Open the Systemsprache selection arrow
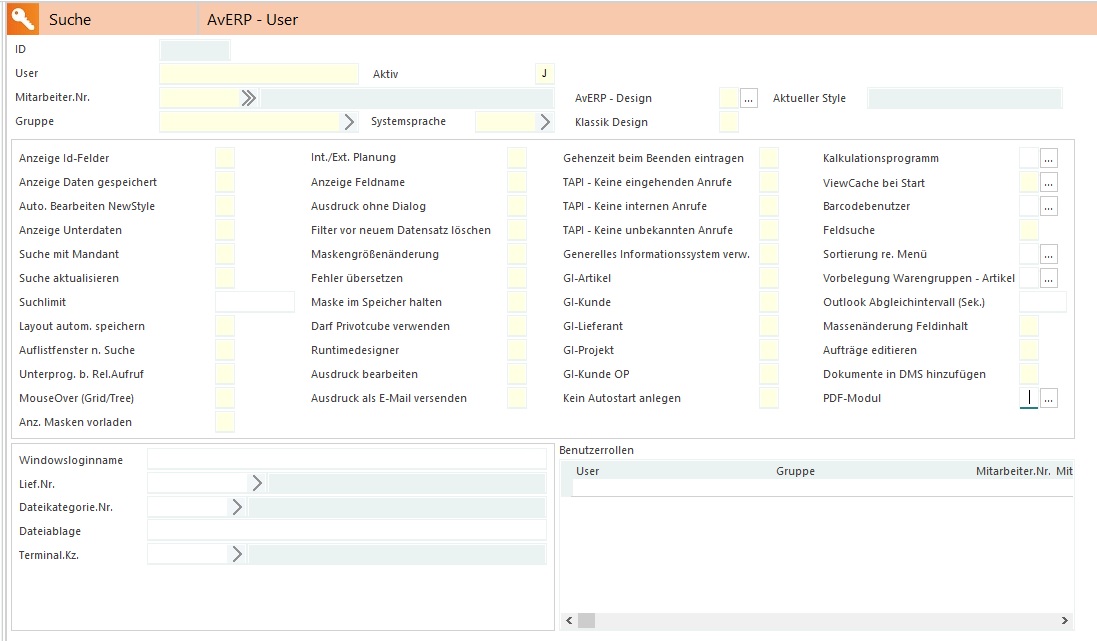 545,122
